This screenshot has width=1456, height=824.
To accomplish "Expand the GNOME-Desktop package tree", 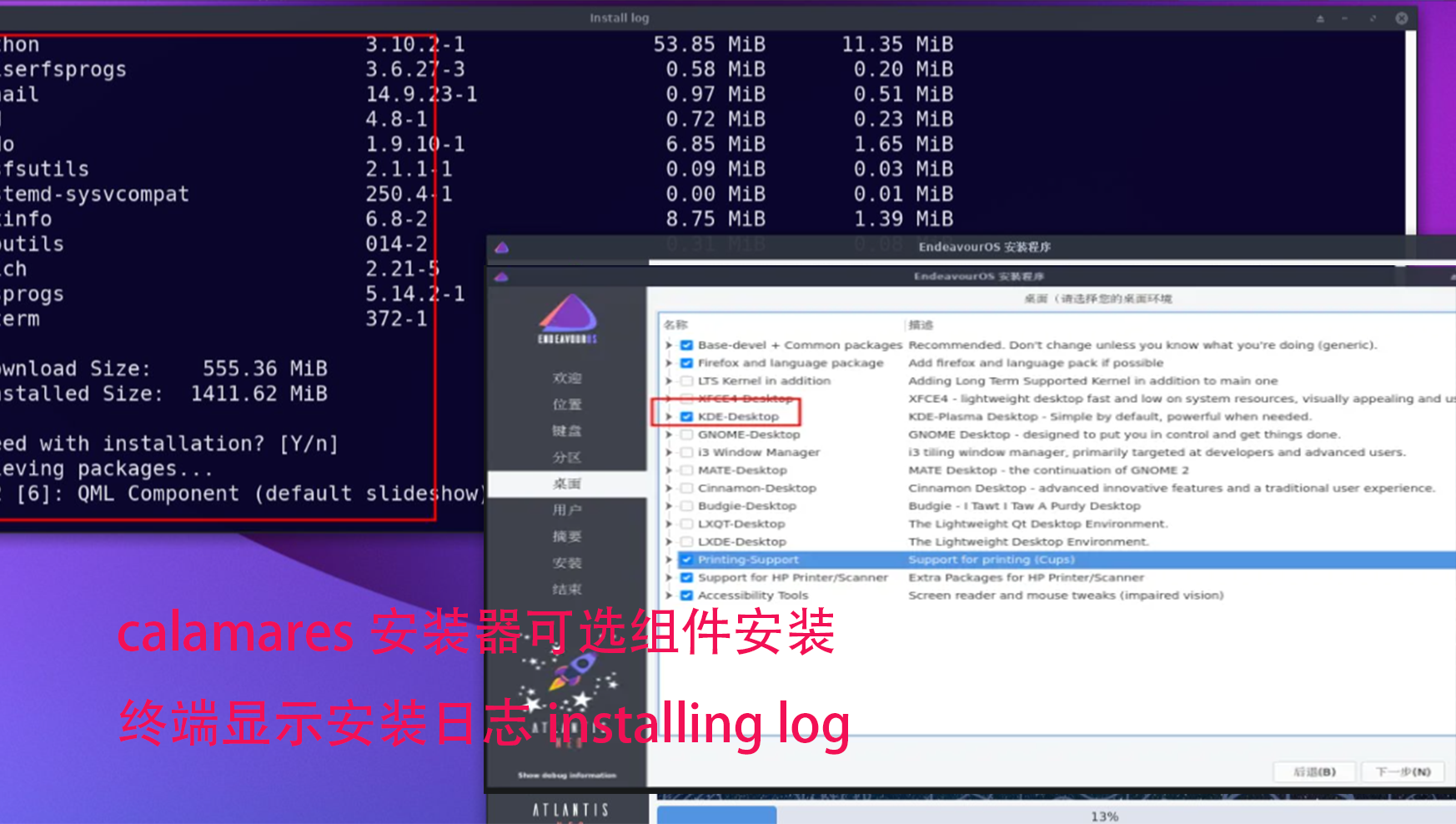I will pyautogui.click(x=669, y=435).
